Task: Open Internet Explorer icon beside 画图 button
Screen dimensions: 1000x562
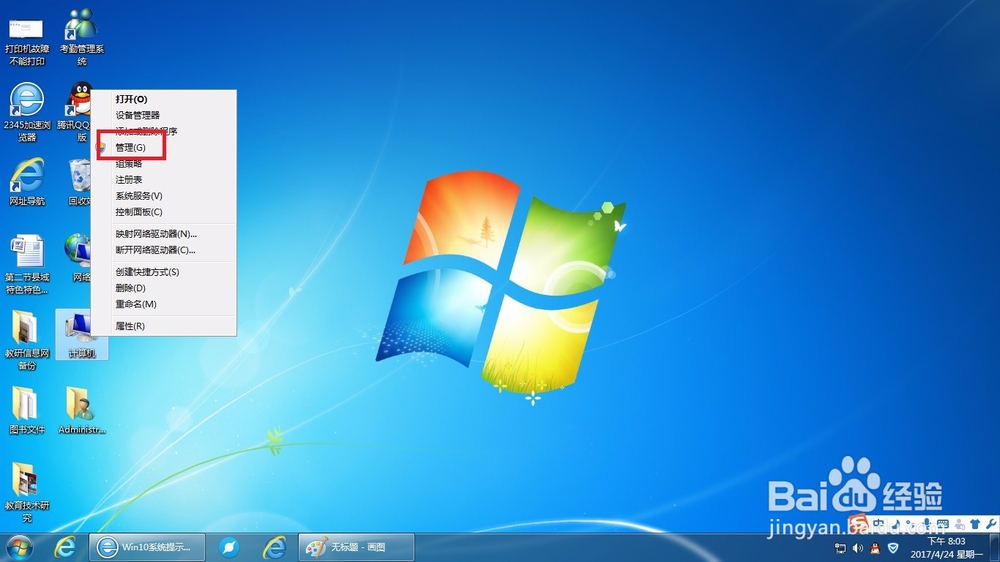Action: [274, 547]
